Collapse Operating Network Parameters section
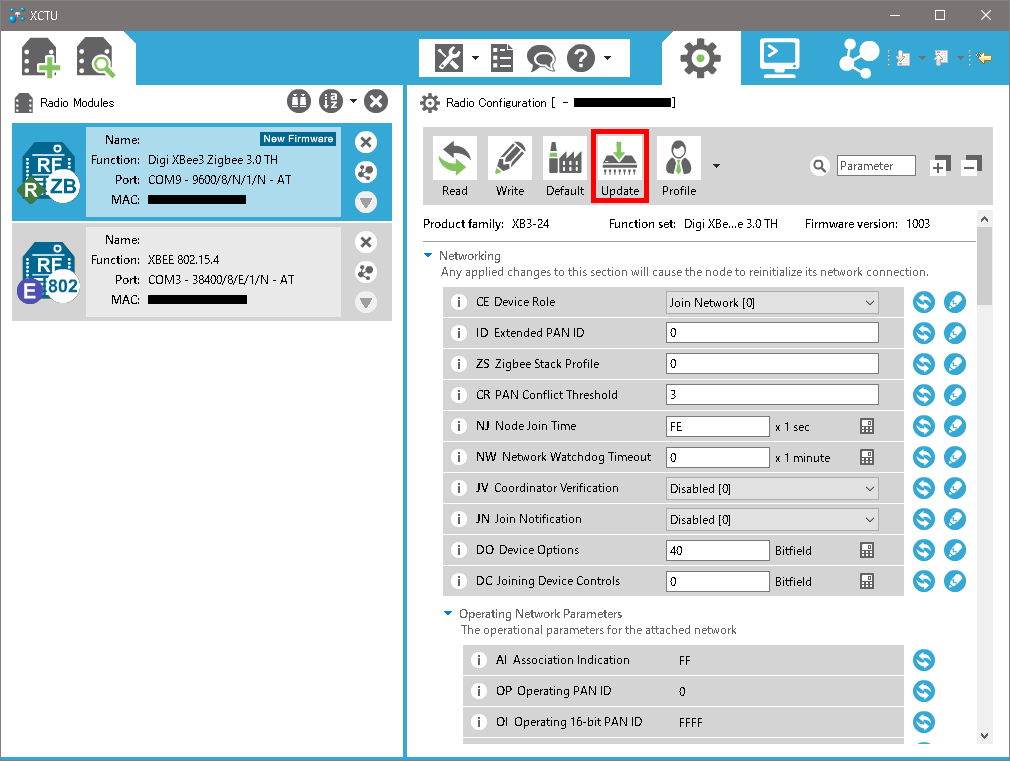The image size is (1010, 761). [448, 613]
